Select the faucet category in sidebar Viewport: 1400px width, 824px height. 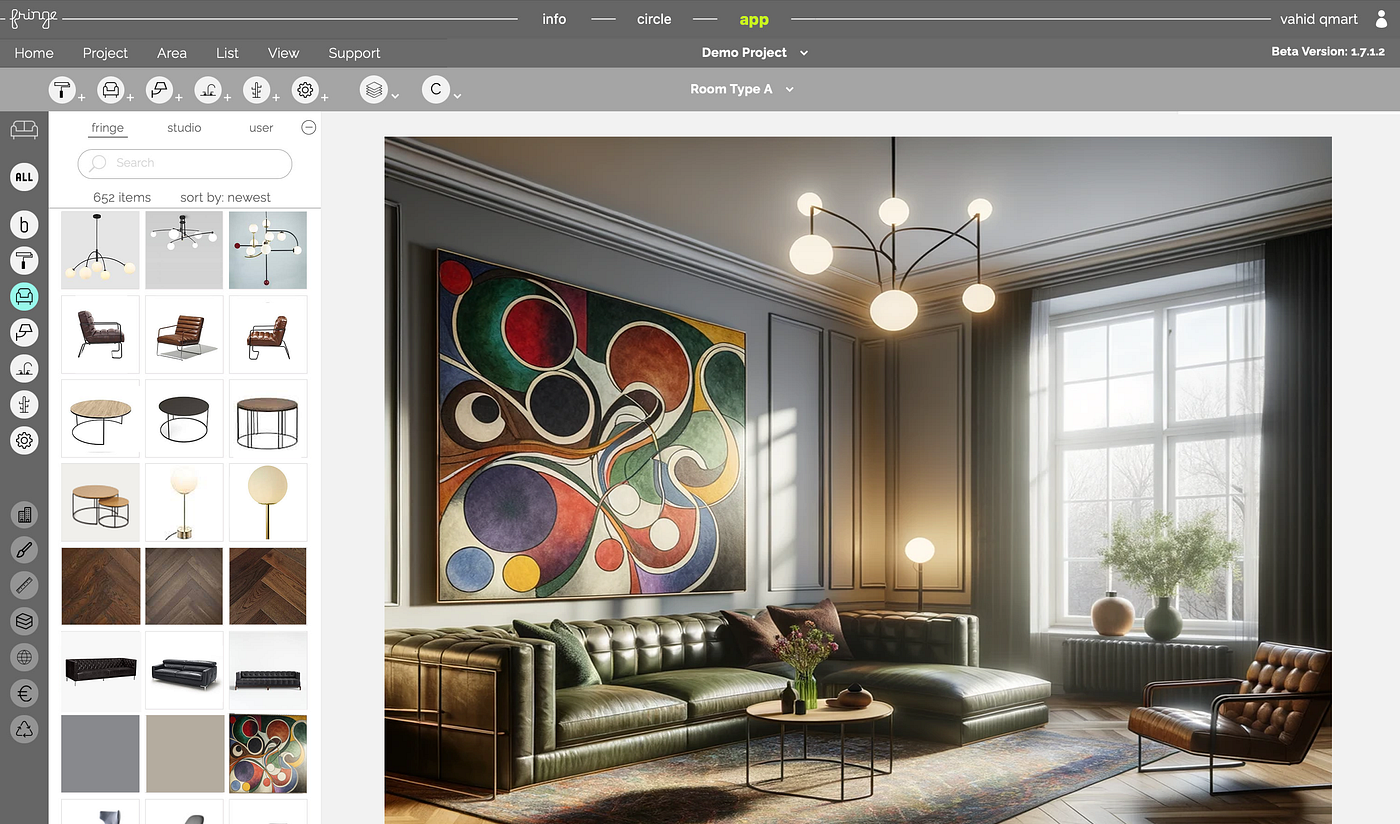[24, 368]
